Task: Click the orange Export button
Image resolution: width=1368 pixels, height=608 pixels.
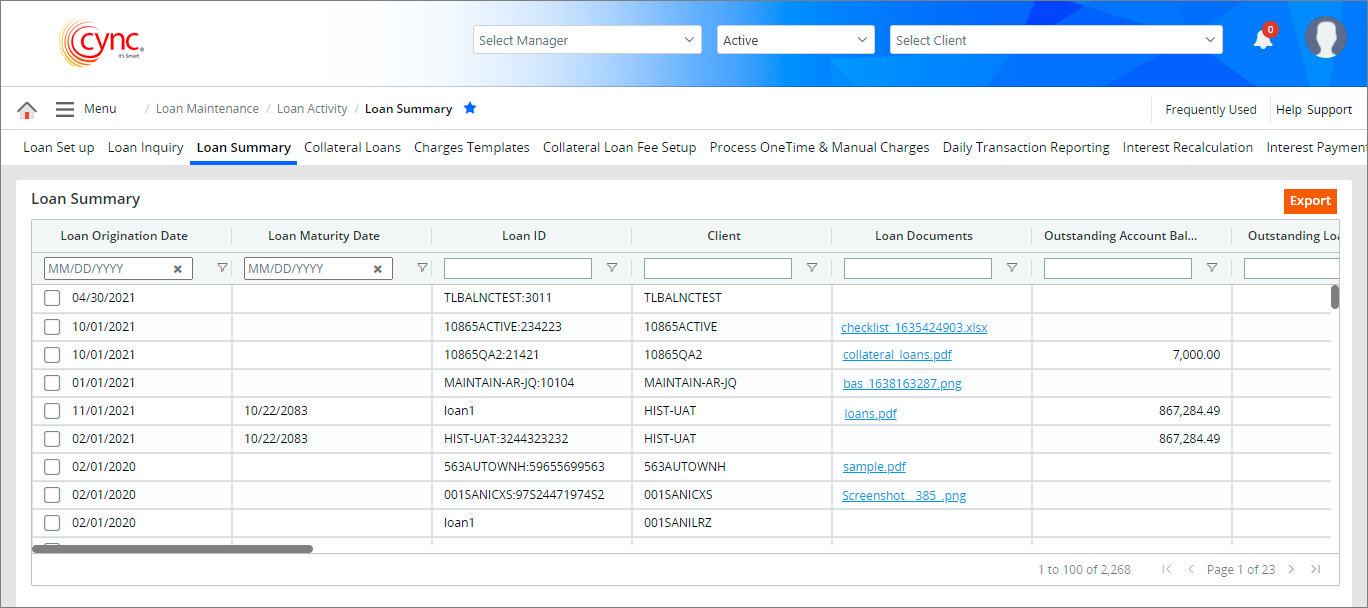Action: pos(1309,201)
